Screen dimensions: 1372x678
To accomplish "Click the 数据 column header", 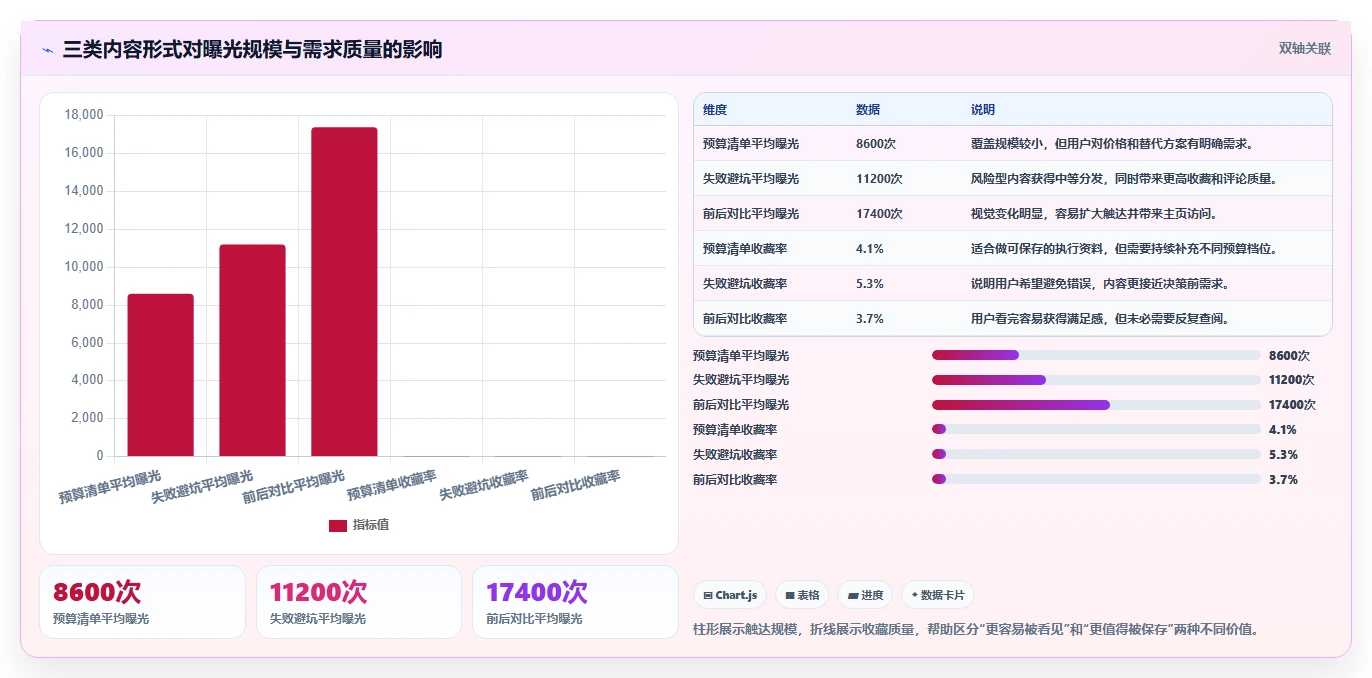I will [868, 110].
